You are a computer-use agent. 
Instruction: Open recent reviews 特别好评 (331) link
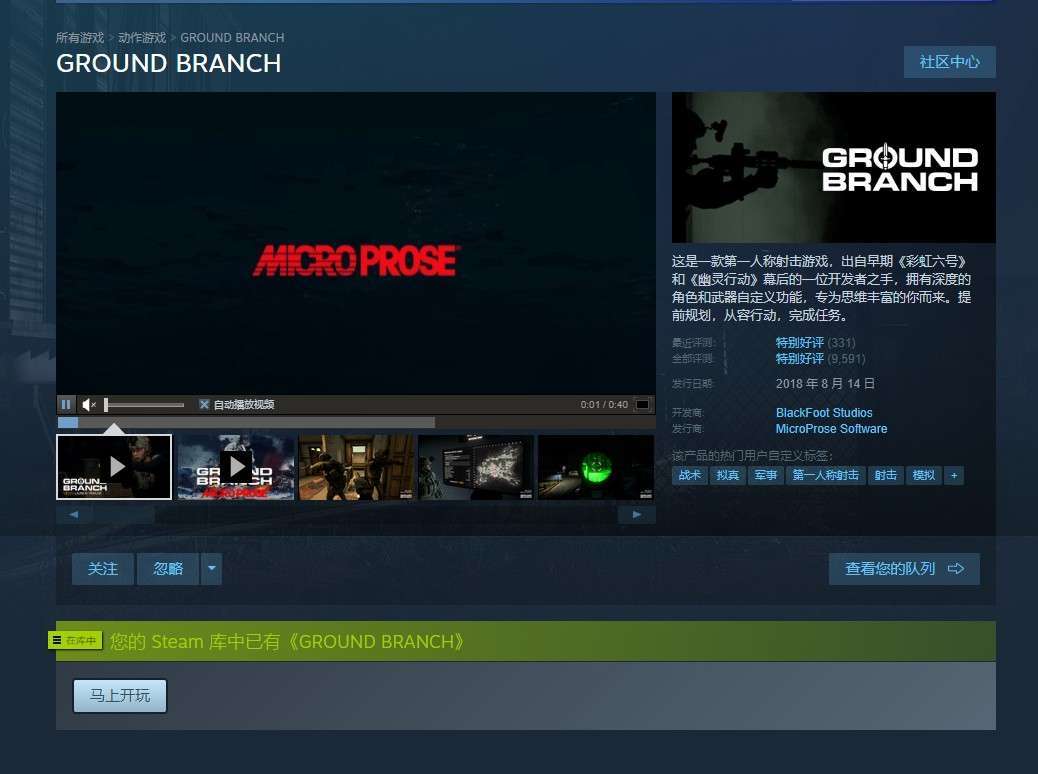[816, 342]
